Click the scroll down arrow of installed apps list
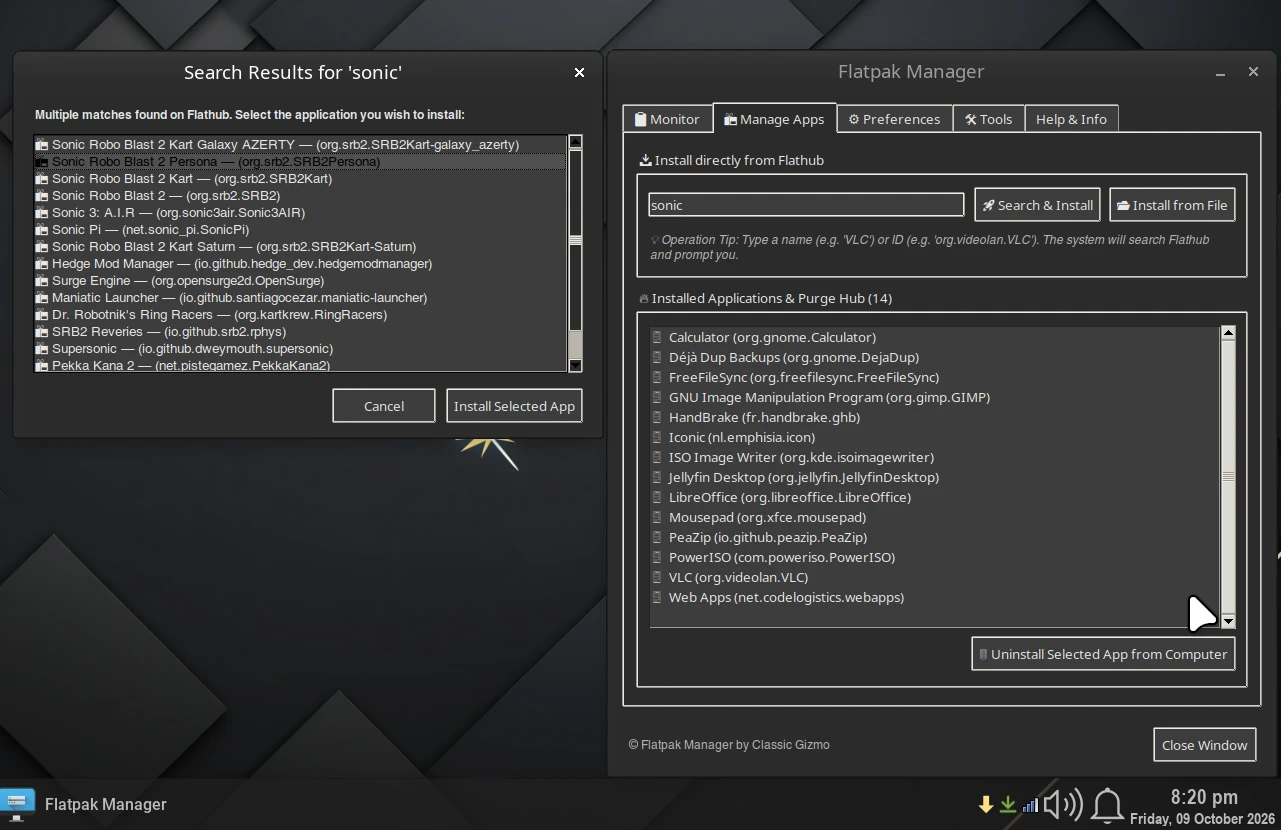The height and width of the screenshot is (830, 1281). 1228,621
